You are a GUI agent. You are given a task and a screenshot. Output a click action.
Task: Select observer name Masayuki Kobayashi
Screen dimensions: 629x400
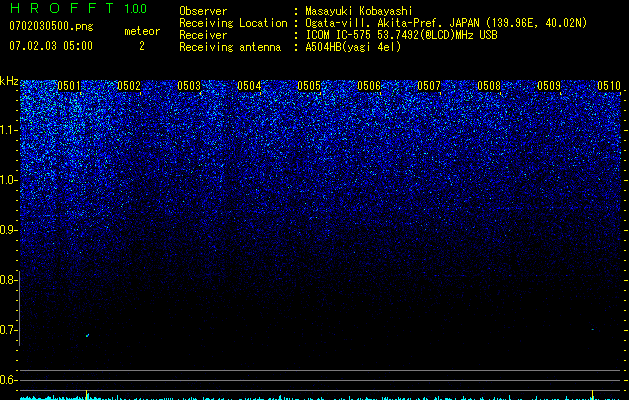pos(359,11)
